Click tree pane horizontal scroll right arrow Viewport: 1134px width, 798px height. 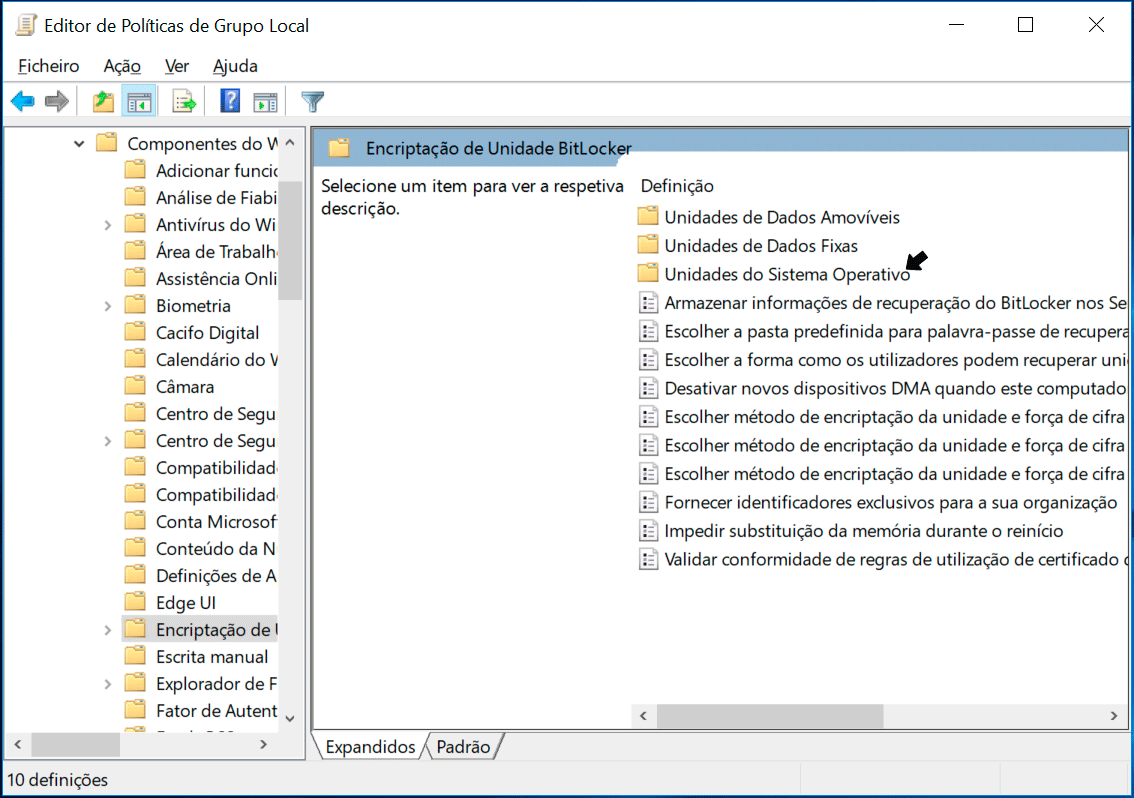pos(264,744)
